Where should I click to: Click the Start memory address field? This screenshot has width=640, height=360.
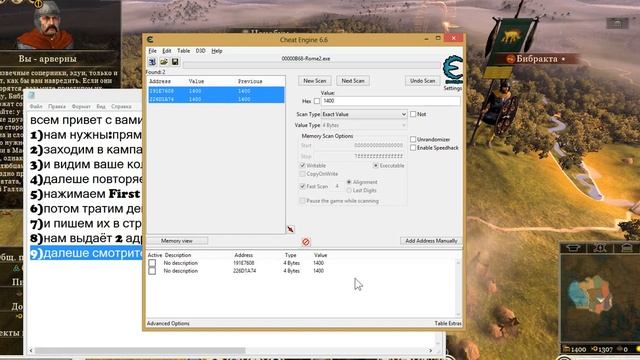[x=359, y=146]
